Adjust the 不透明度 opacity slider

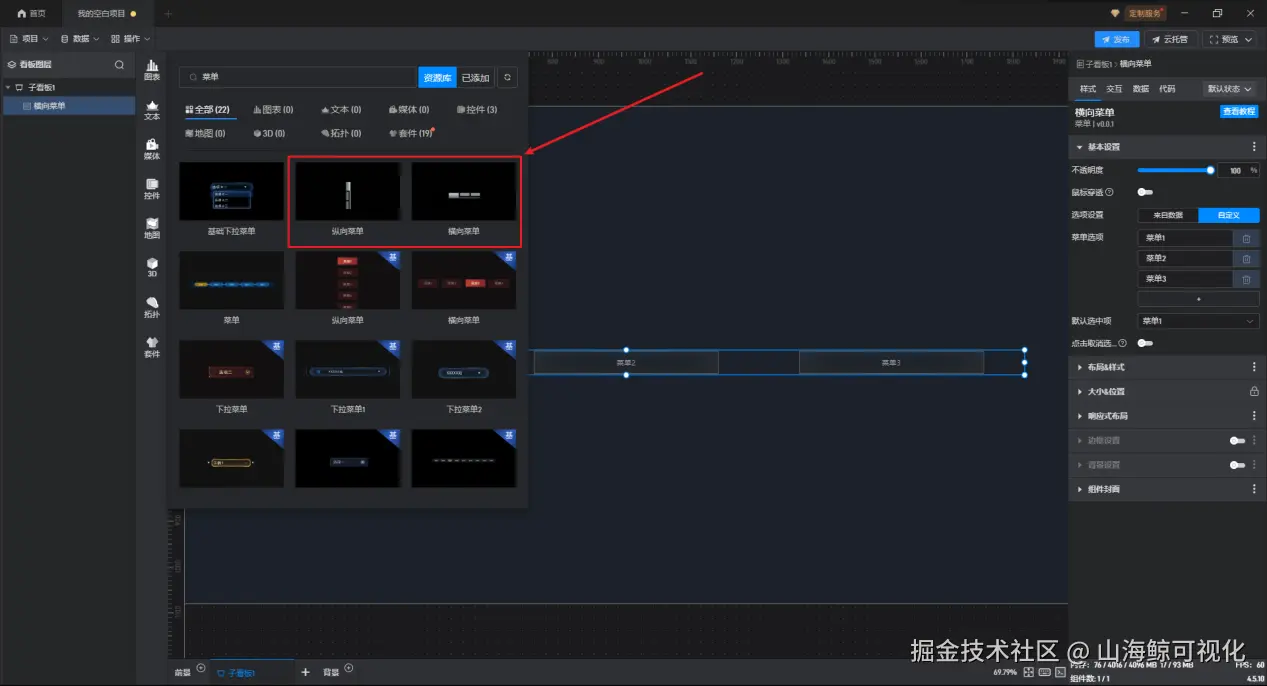[1175, 170]
